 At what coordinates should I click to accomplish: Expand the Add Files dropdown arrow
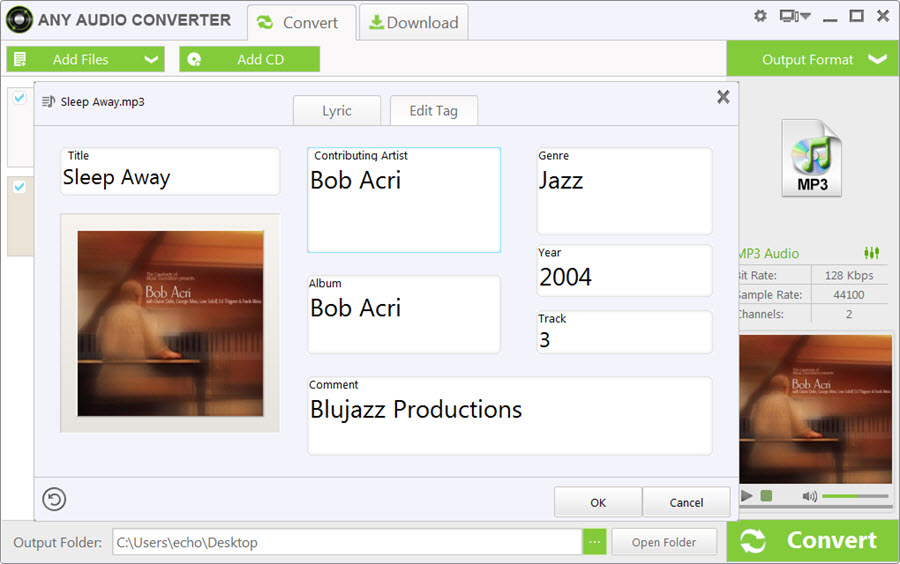click(151, 59)
